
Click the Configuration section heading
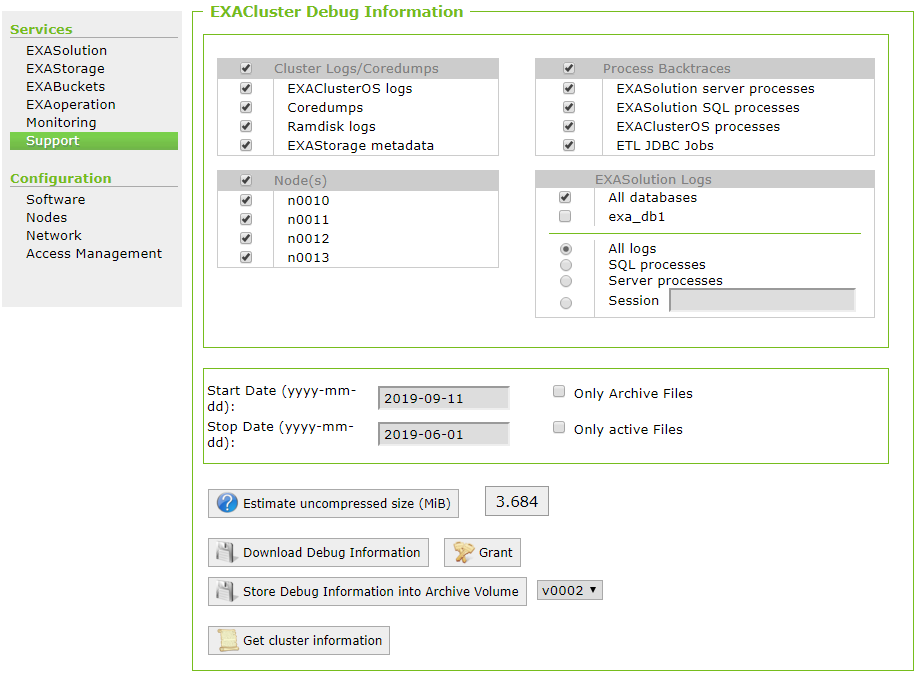click(x=60, y=178)
